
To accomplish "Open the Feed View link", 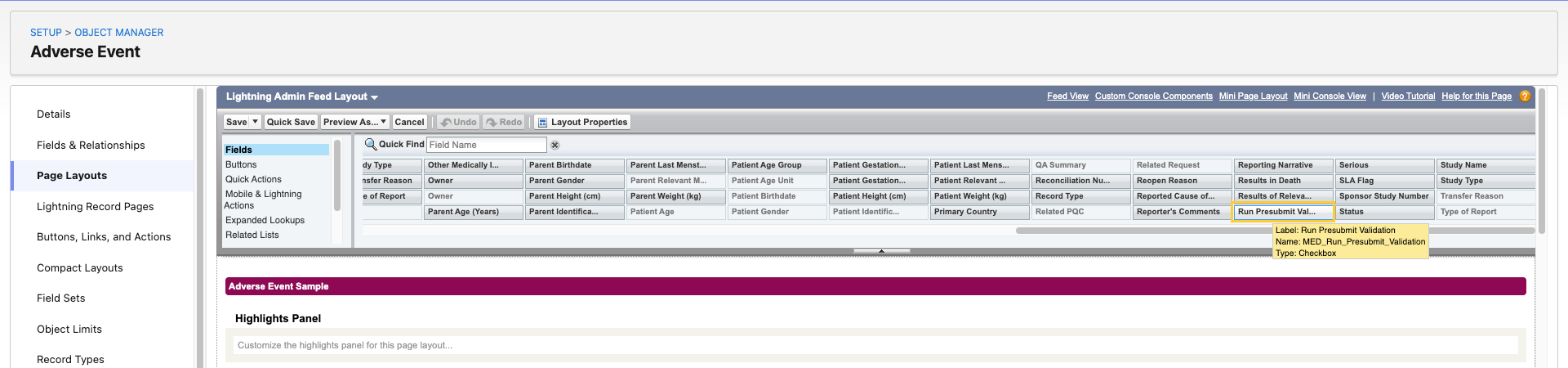I will (1067, 96).
